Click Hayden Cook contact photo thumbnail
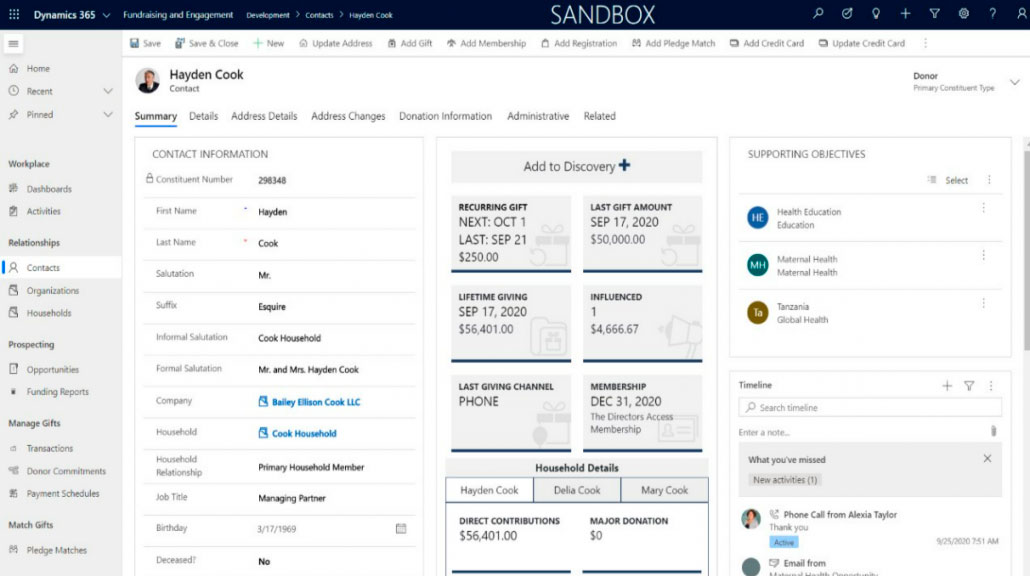This screenshot has height=576, width=1030. [148, 80]
